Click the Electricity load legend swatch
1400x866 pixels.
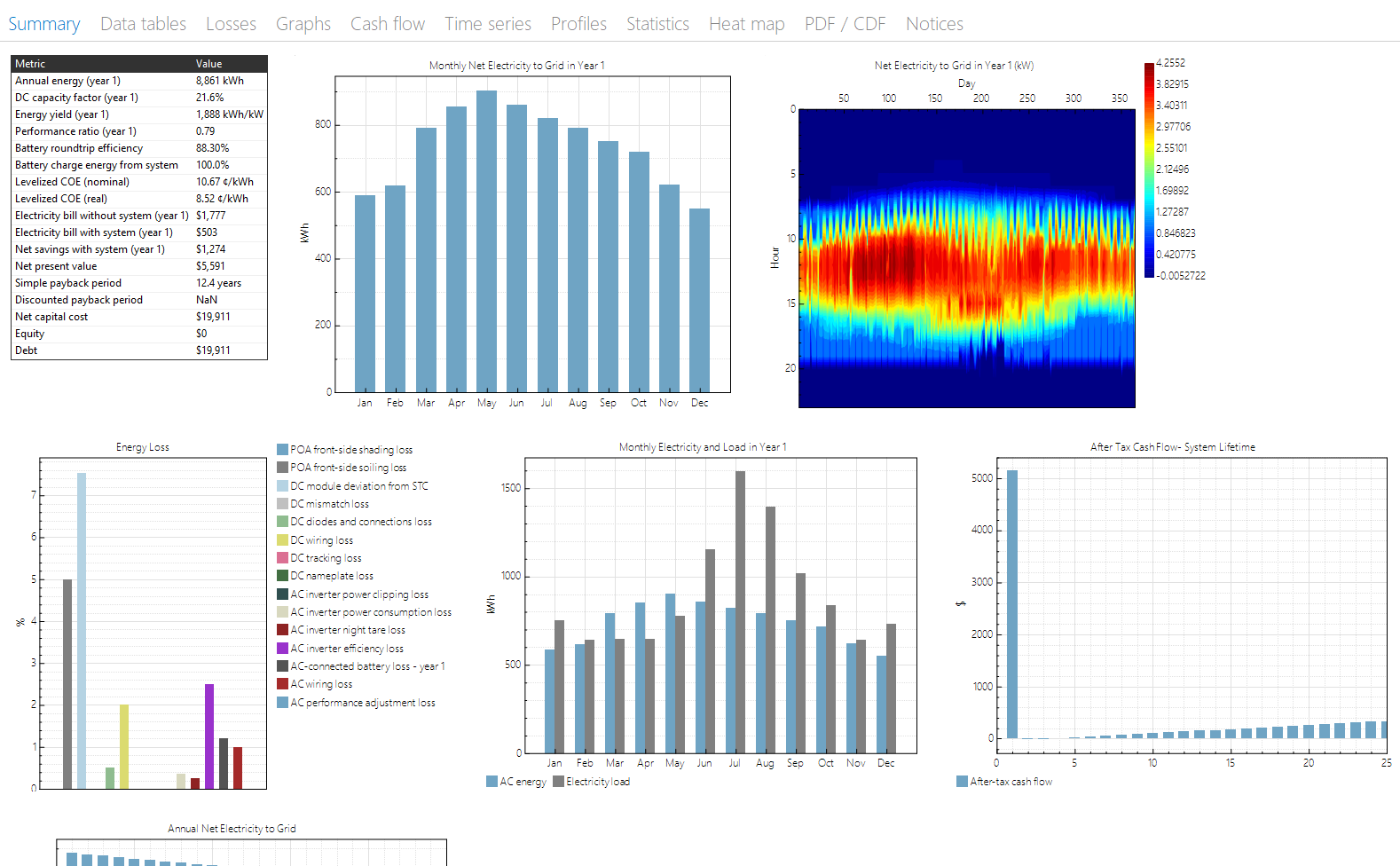(558, 782)
